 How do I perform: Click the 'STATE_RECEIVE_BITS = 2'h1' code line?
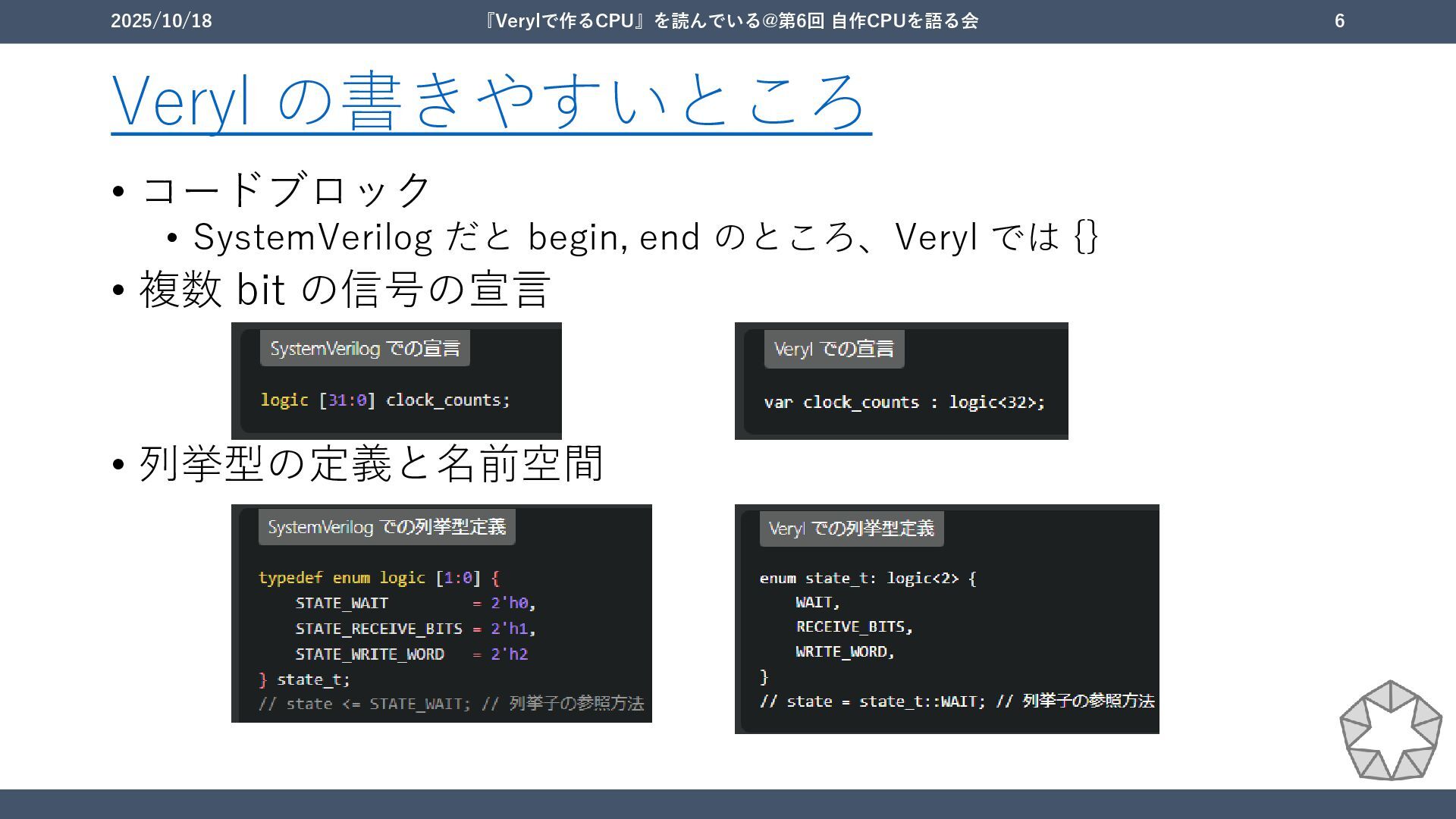[x=415, y=629]
